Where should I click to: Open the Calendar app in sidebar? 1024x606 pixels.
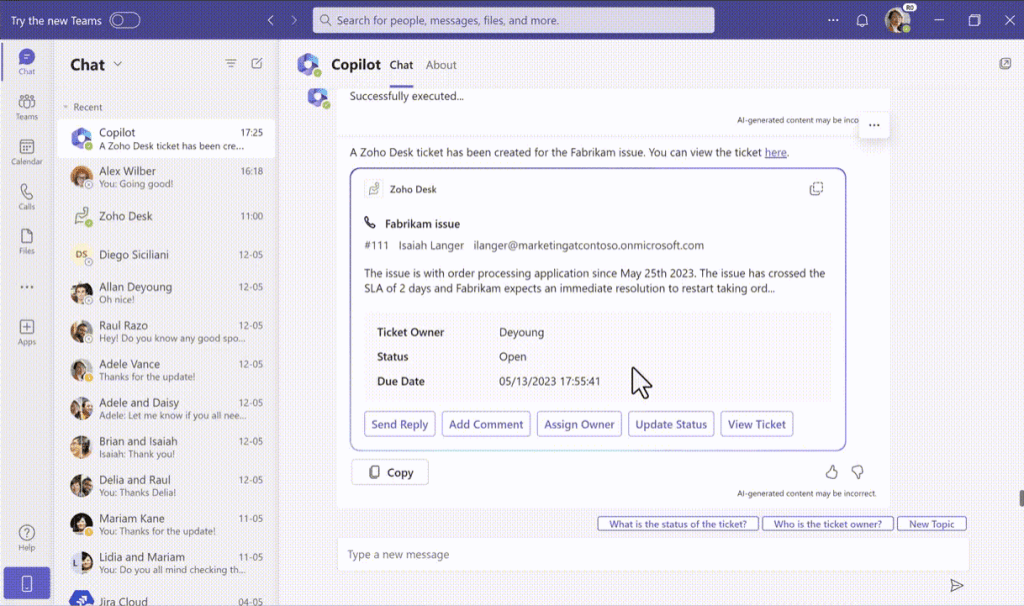27,151
